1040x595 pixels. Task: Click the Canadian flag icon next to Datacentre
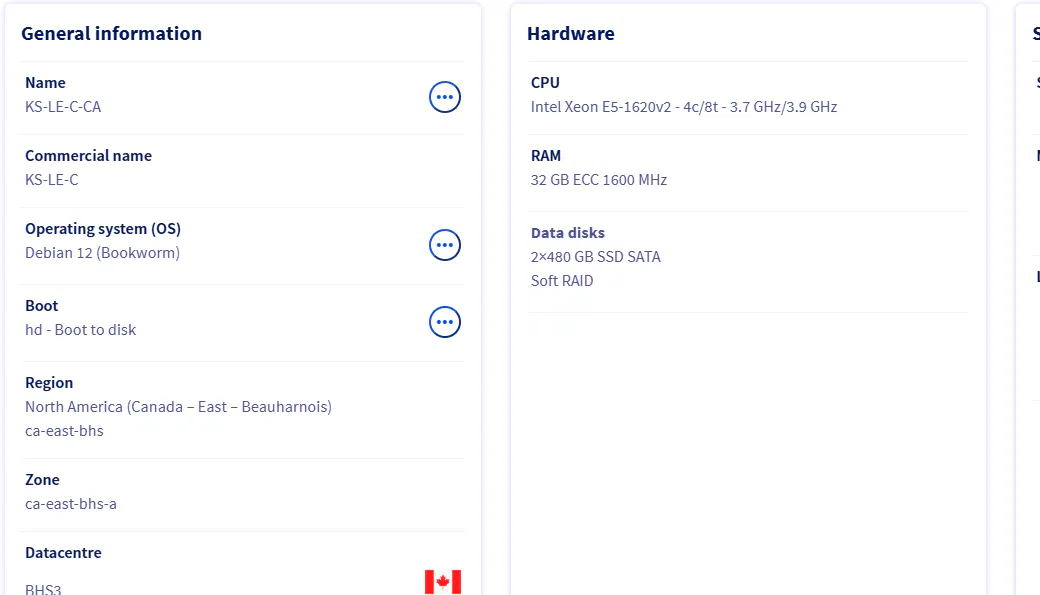tap(443, 582)
